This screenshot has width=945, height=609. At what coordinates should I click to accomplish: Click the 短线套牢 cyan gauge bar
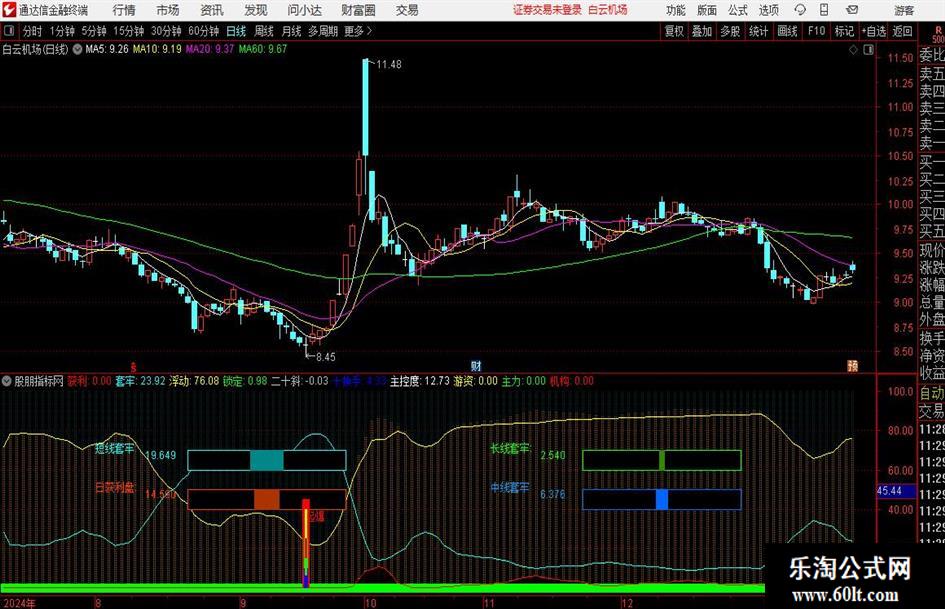267,460
